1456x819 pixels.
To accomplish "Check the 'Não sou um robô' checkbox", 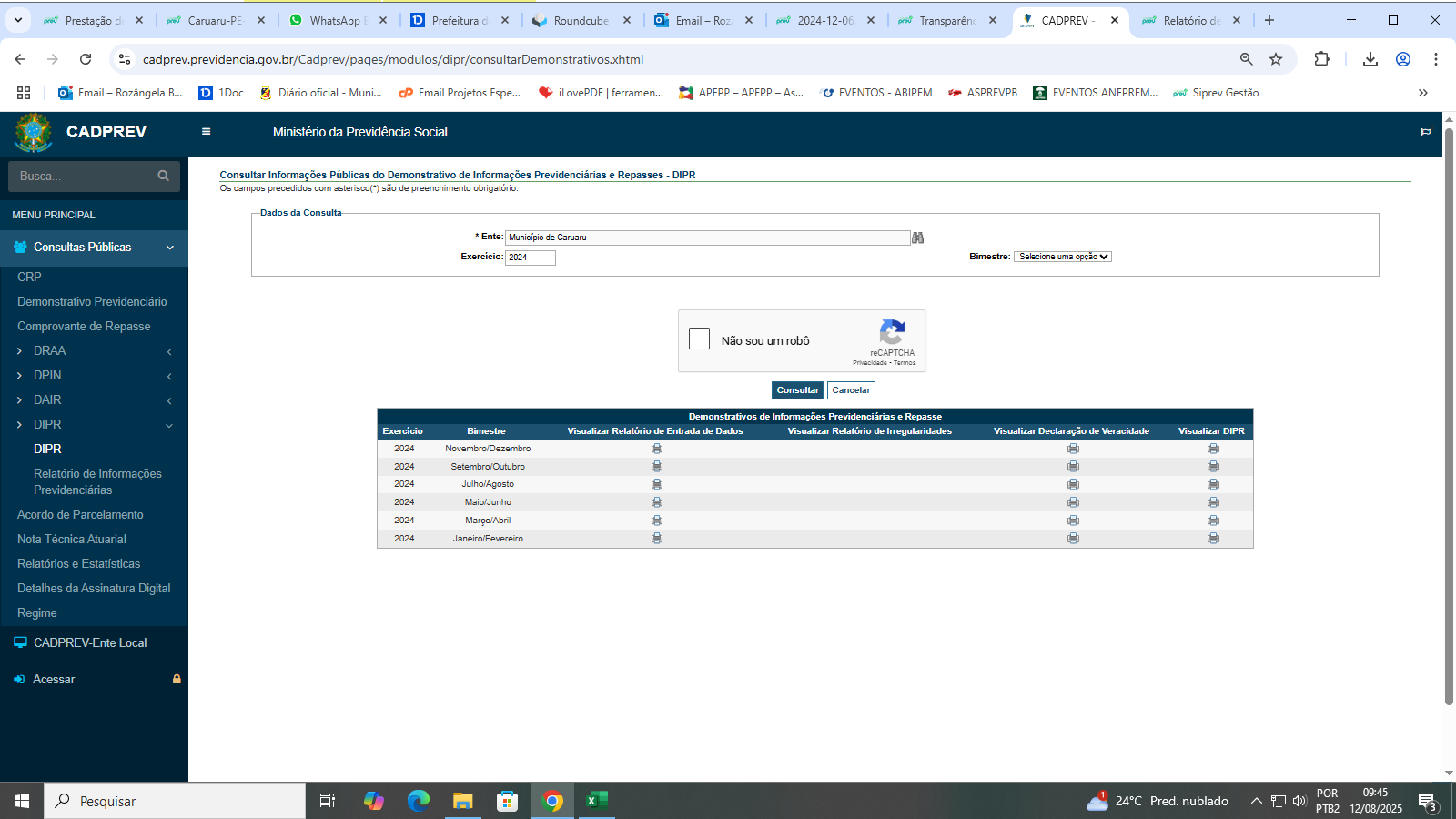I will [x=700, y=339].
